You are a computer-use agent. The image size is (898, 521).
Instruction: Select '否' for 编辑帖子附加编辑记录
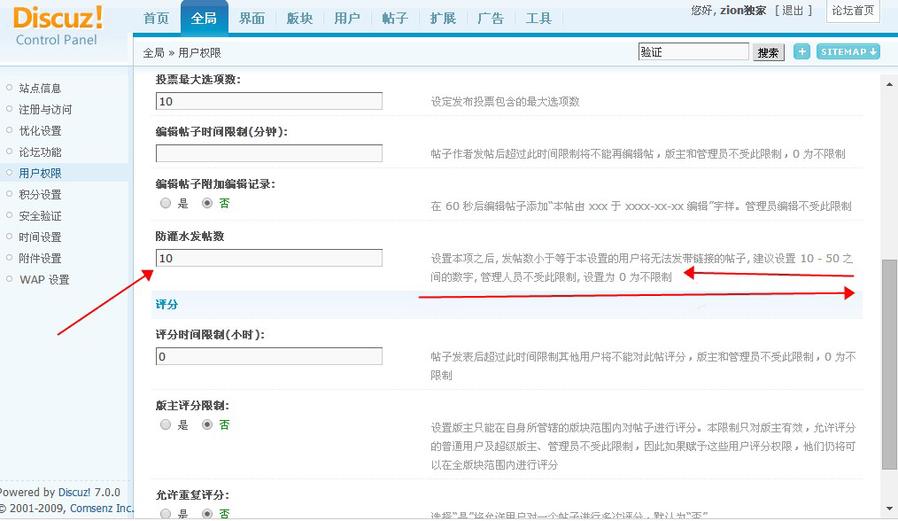coord(208,203)
